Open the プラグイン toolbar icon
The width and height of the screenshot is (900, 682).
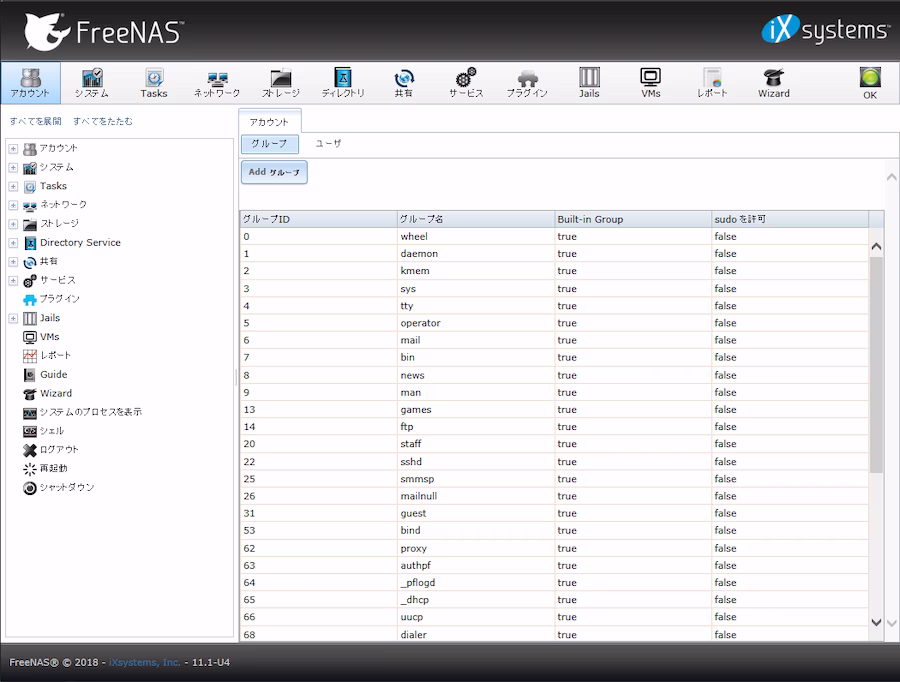[x=527, y=83]
